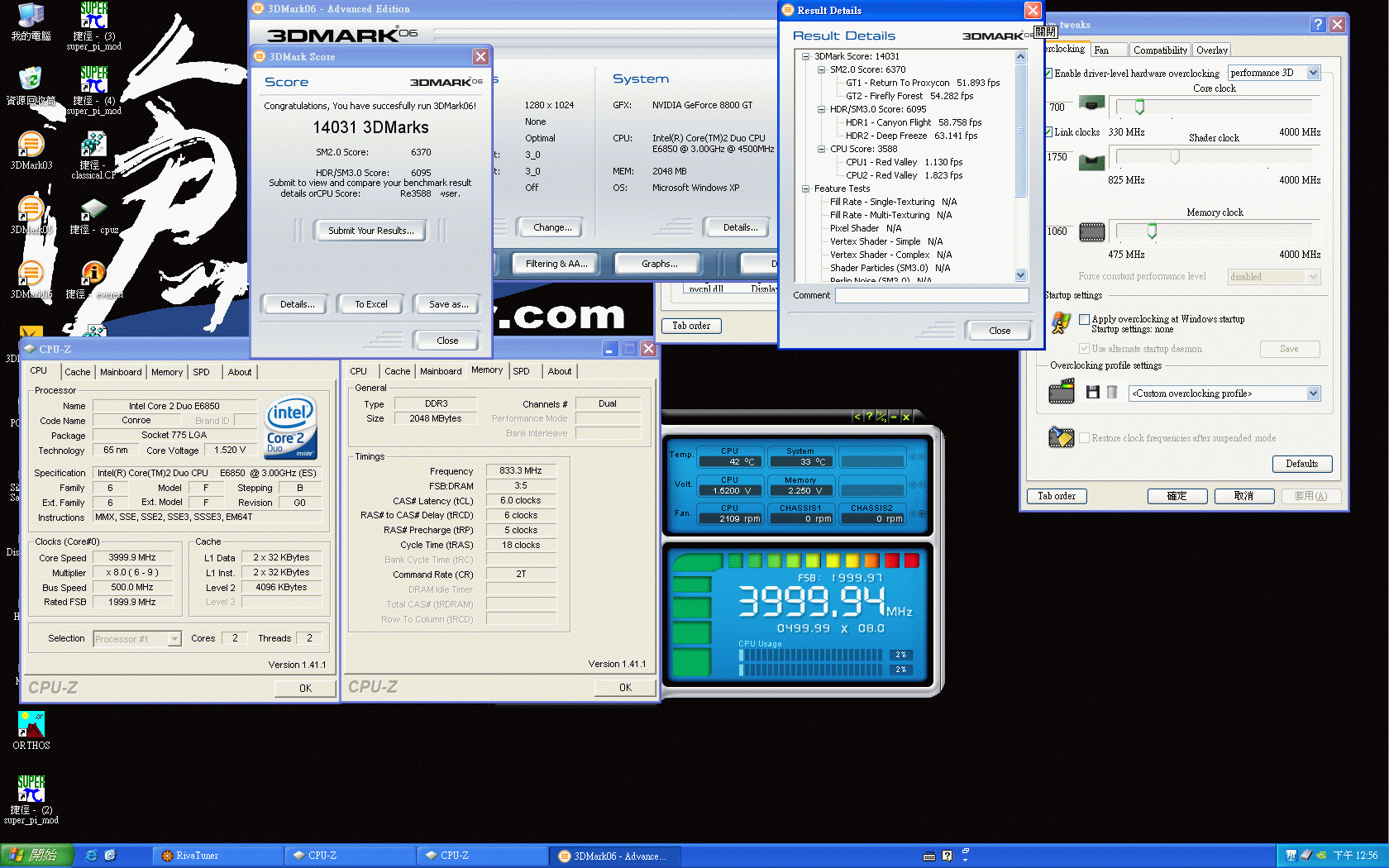Switch to the Overlay tab in RivaTuner
The height and width of the screenshot is (868, 1389).
(x=1212, y=50)
